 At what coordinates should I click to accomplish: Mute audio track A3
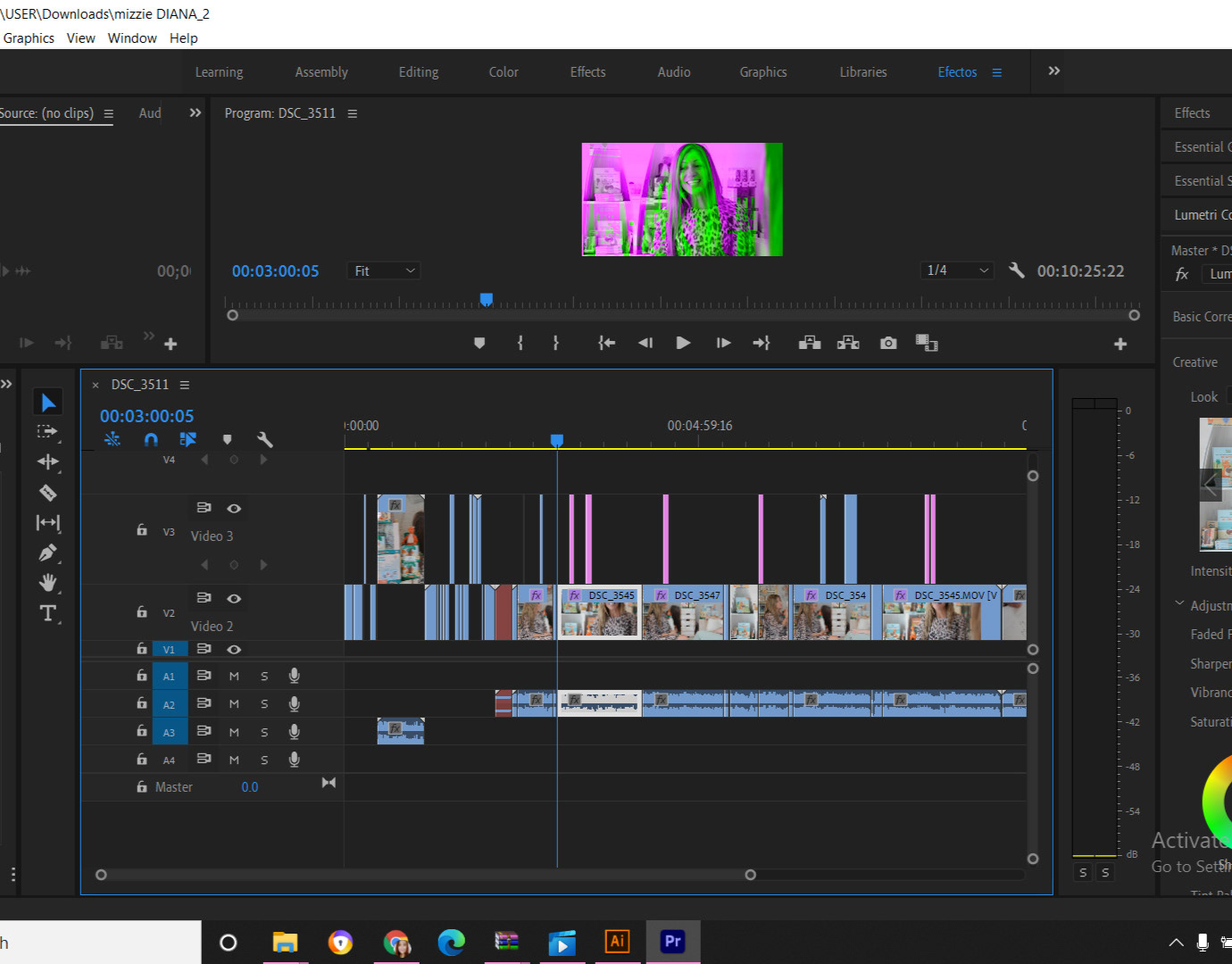pos(234,733)
